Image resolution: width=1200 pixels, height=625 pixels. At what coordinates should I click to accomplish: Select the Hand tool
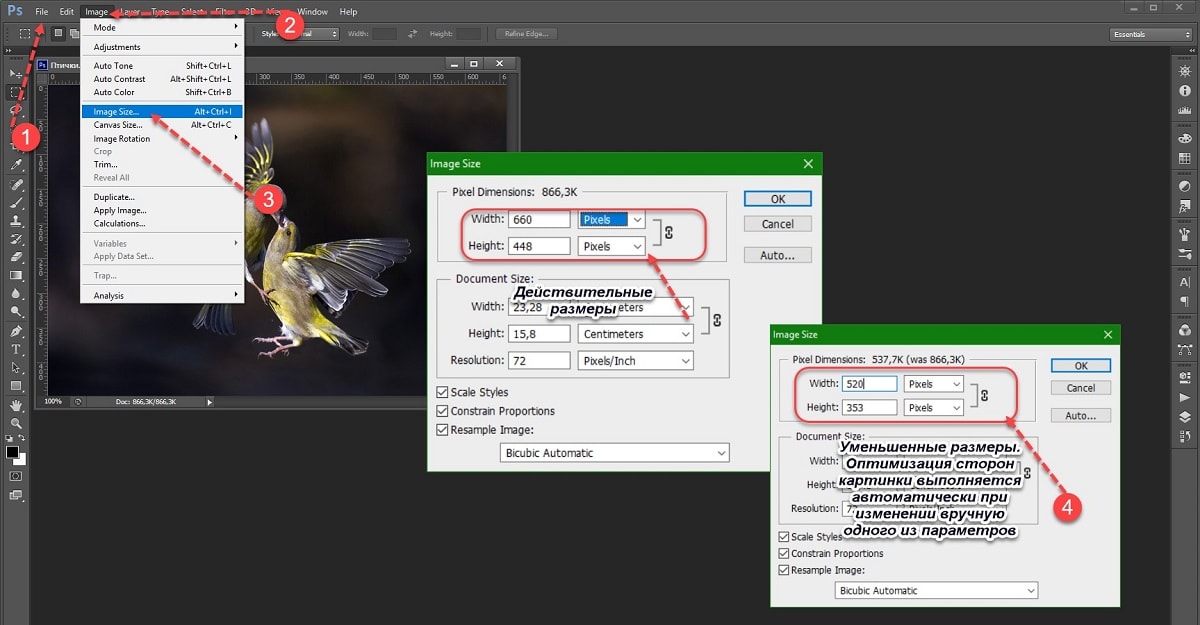[16, 405]
